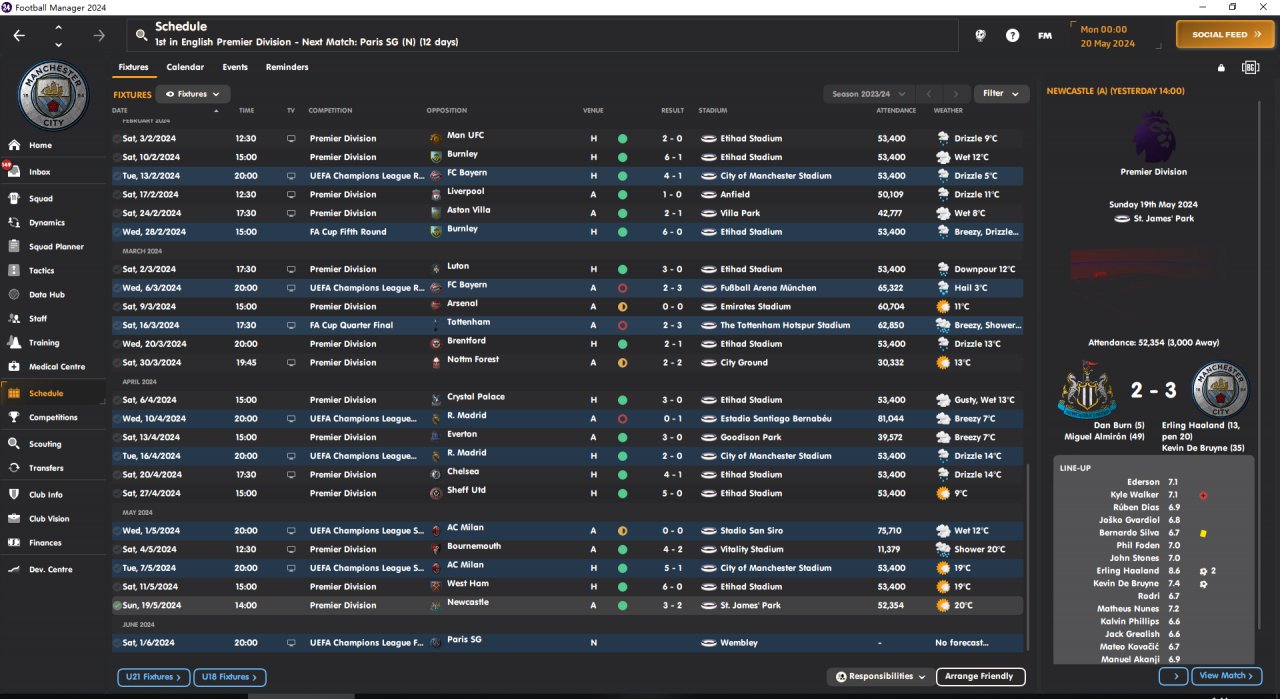Click the help question mark icon

(1012, 35)
